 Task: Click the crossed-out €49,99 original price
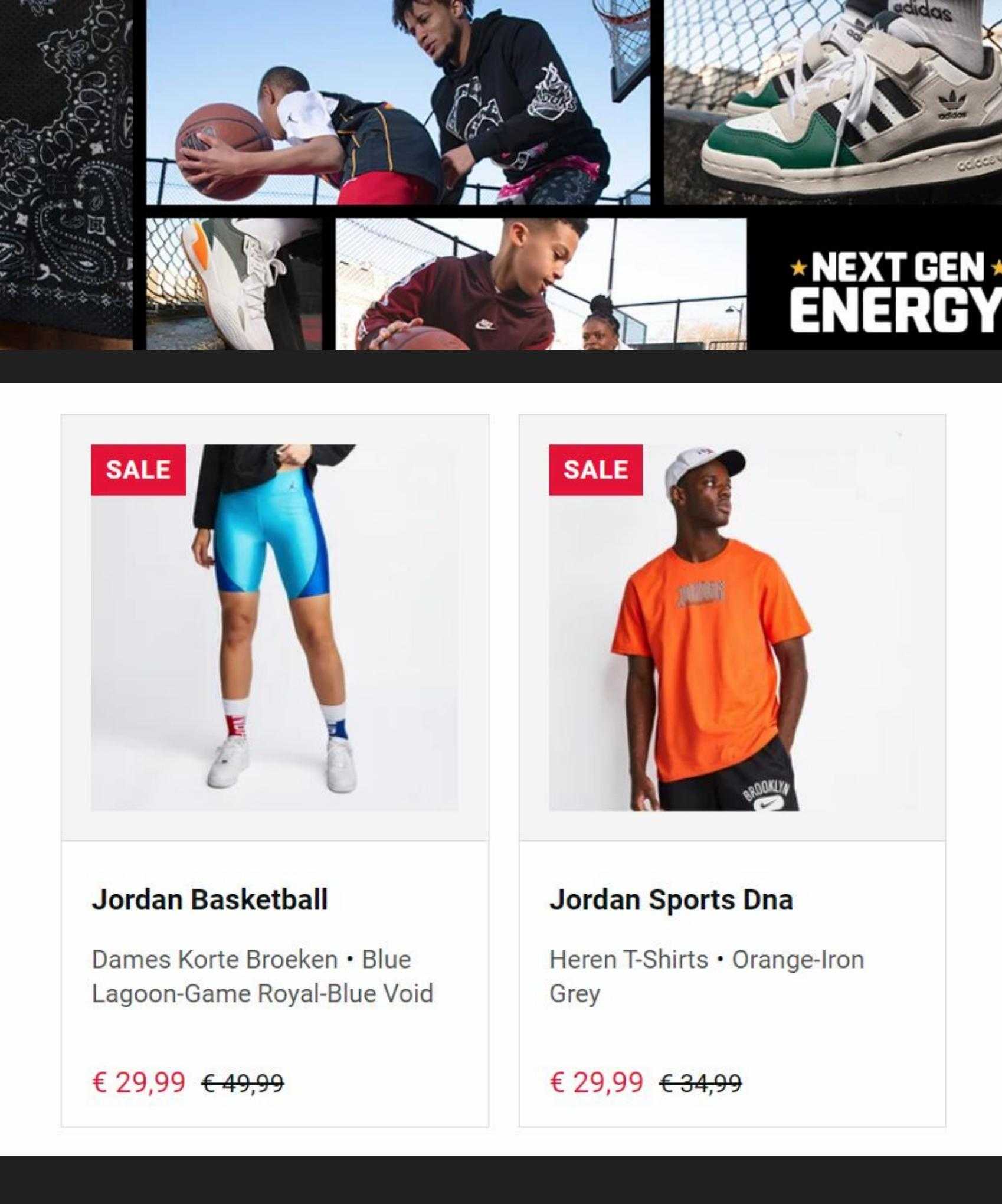pyautogui.click(x=243, y=1082)
